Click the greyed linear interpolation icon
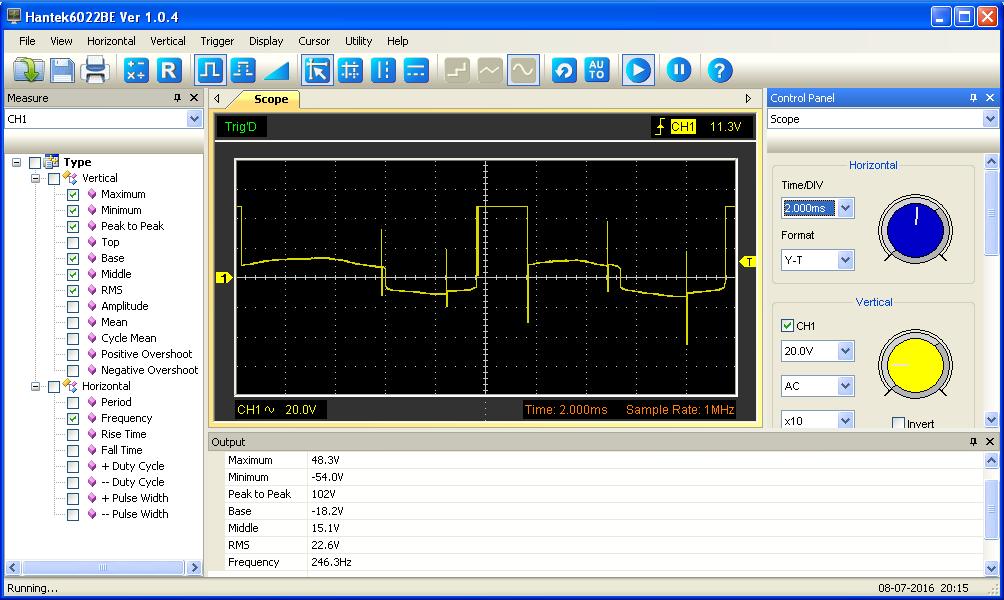This screenshot has height=600, width=1004. pyautogui.click(x=490, y=70)
